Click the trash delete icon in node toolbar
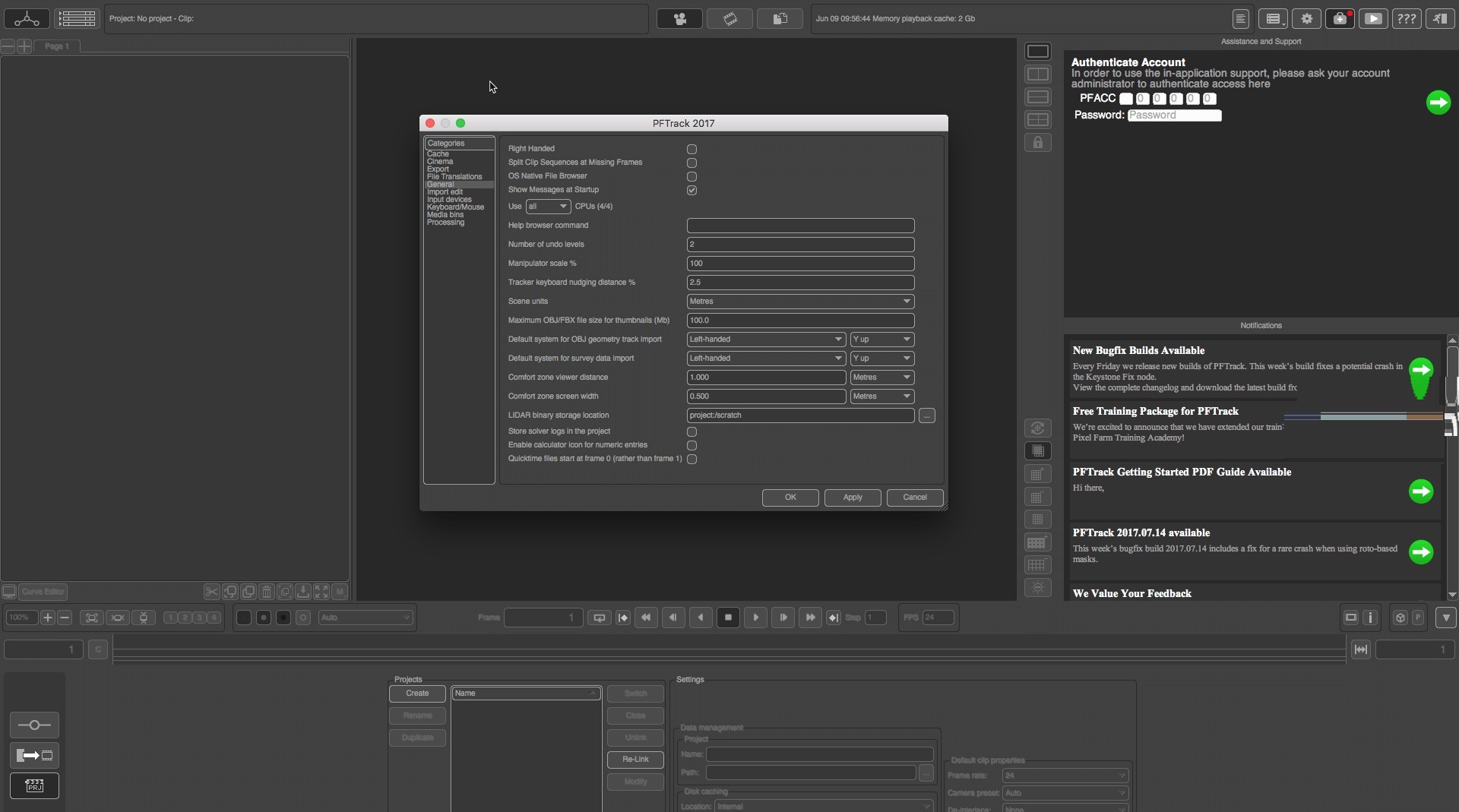 pos(267,592)
